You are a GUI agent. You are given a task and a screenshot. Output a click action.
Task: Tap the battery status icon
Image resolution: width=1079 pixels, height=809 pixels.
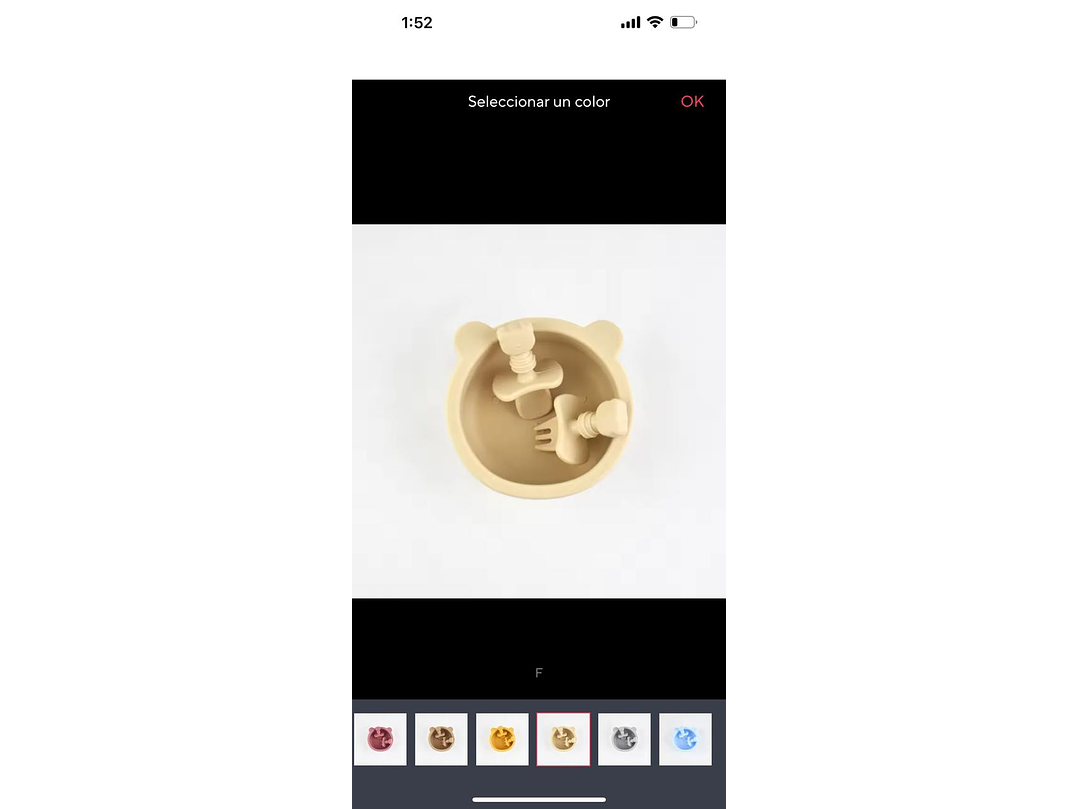tap(683, 23)
